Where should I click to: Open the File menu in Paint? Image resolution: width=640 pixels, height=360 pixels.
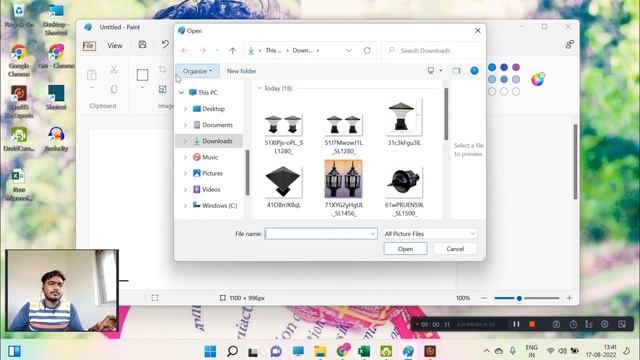(89, 46)
